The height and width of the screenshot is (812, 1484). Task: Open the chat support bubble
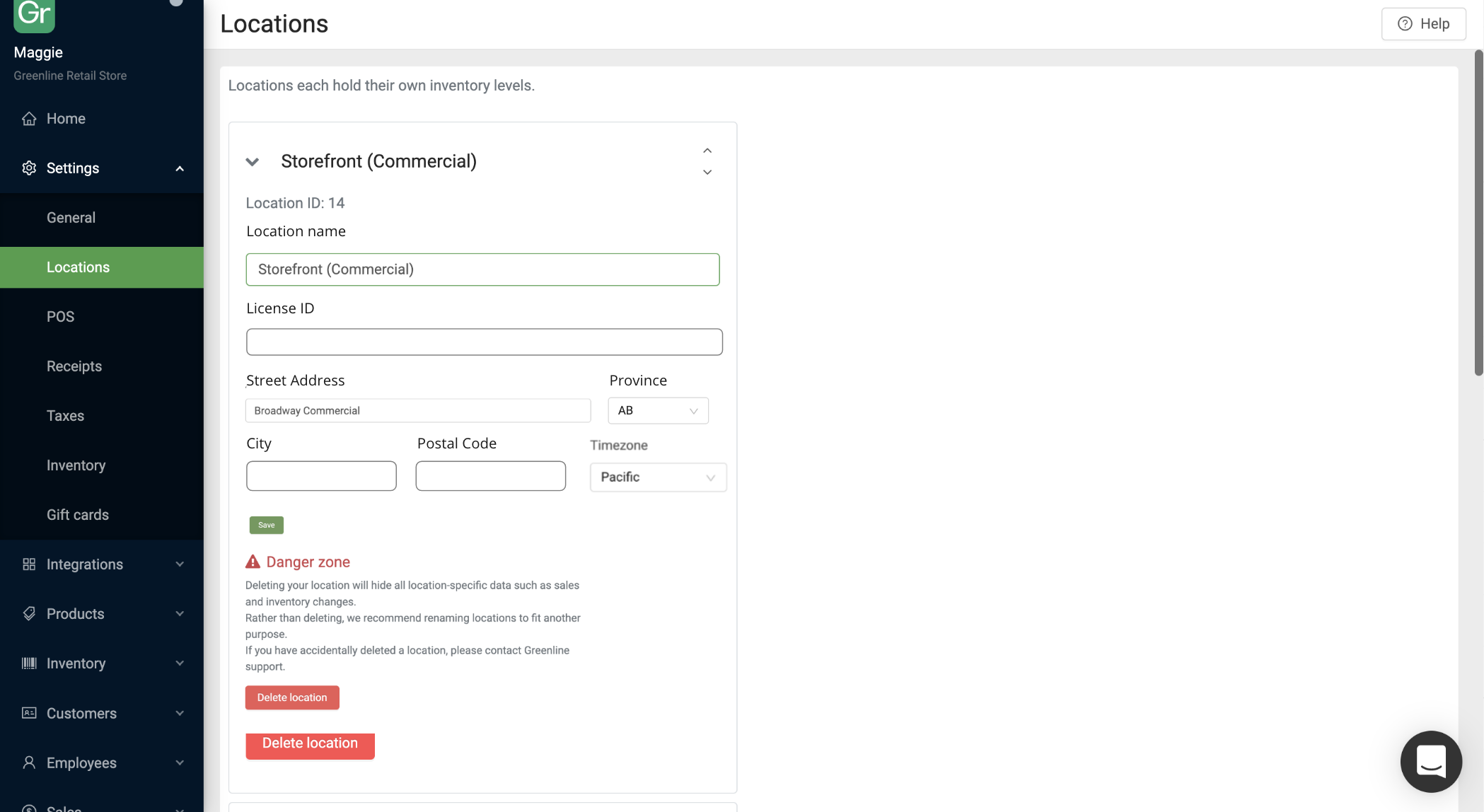point(1431,762)
